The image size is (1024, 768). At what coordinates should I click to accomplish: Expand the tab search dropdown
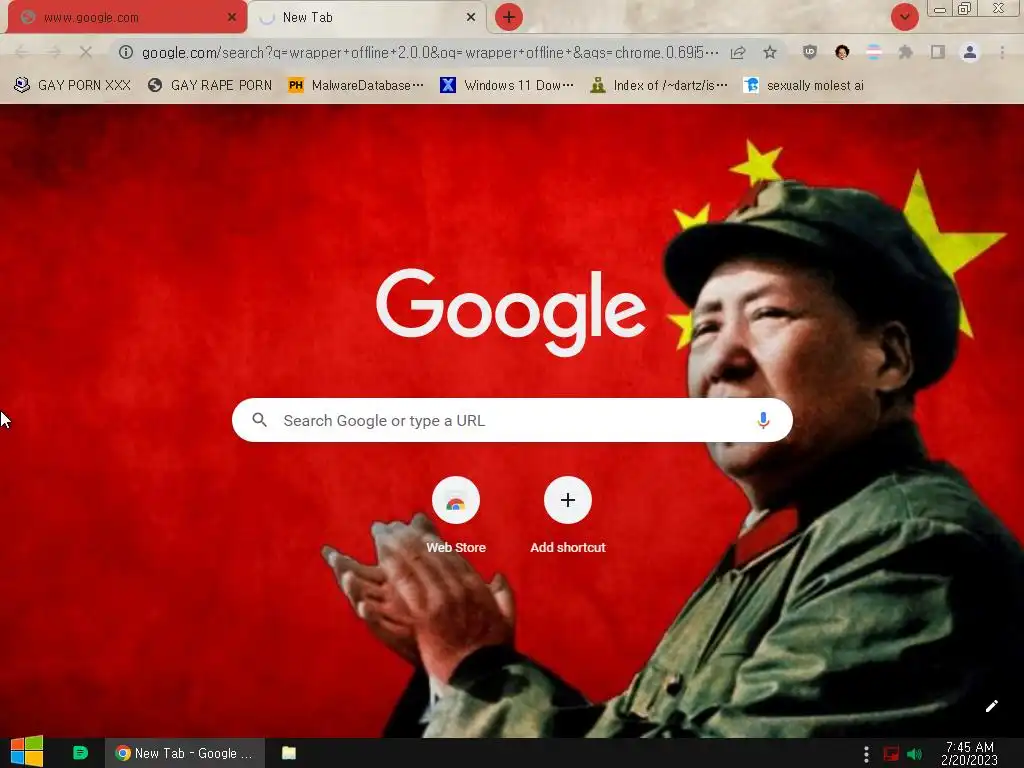(904, 17)
